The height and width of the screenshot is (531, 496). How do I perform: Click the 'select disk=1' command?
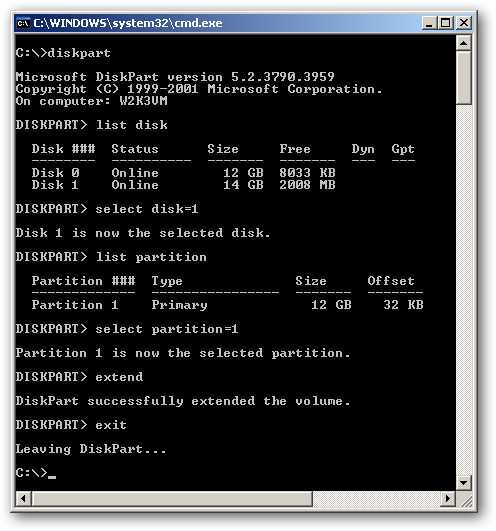point(147,209)
